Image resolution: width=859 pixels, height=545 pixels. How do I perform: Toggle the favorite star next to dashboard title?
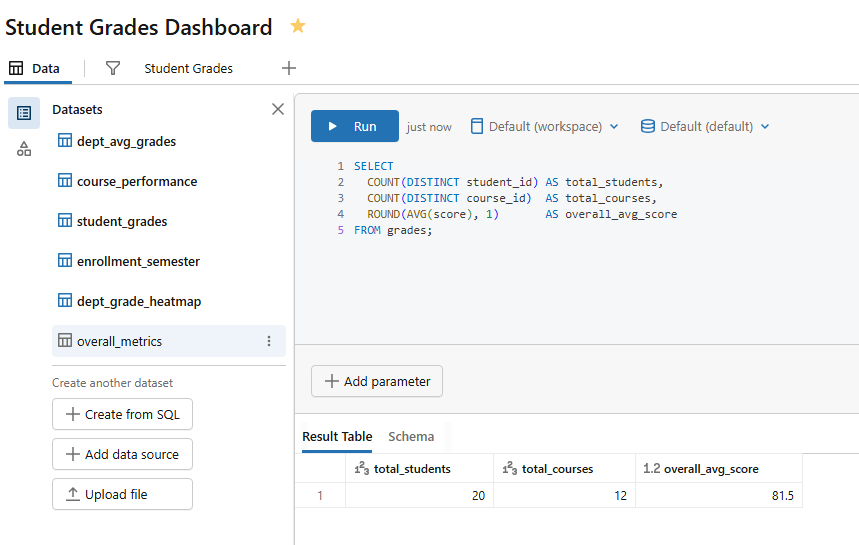(298, 26)
